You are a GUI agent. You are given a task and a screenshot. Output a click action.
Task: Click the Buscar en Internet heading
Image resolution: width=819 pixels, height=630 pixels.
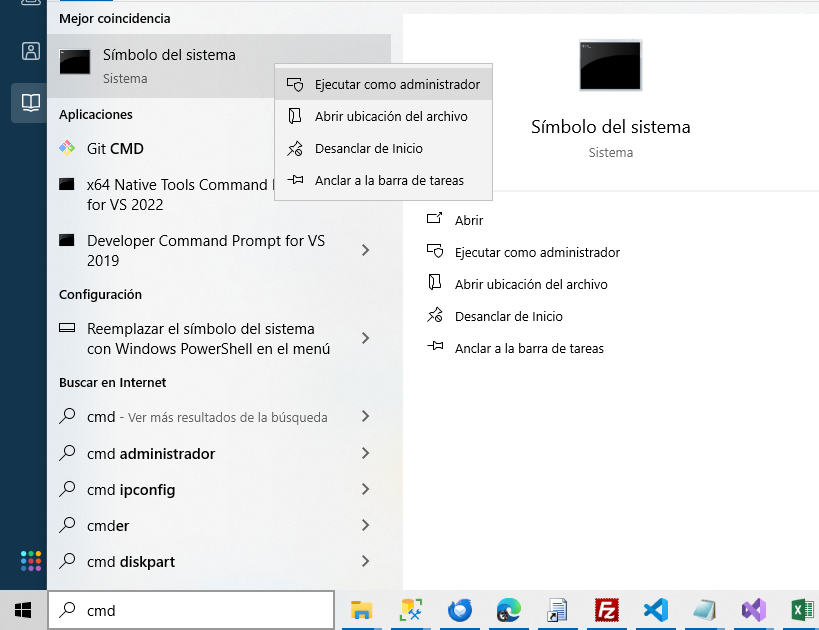(x=112, y=382)
